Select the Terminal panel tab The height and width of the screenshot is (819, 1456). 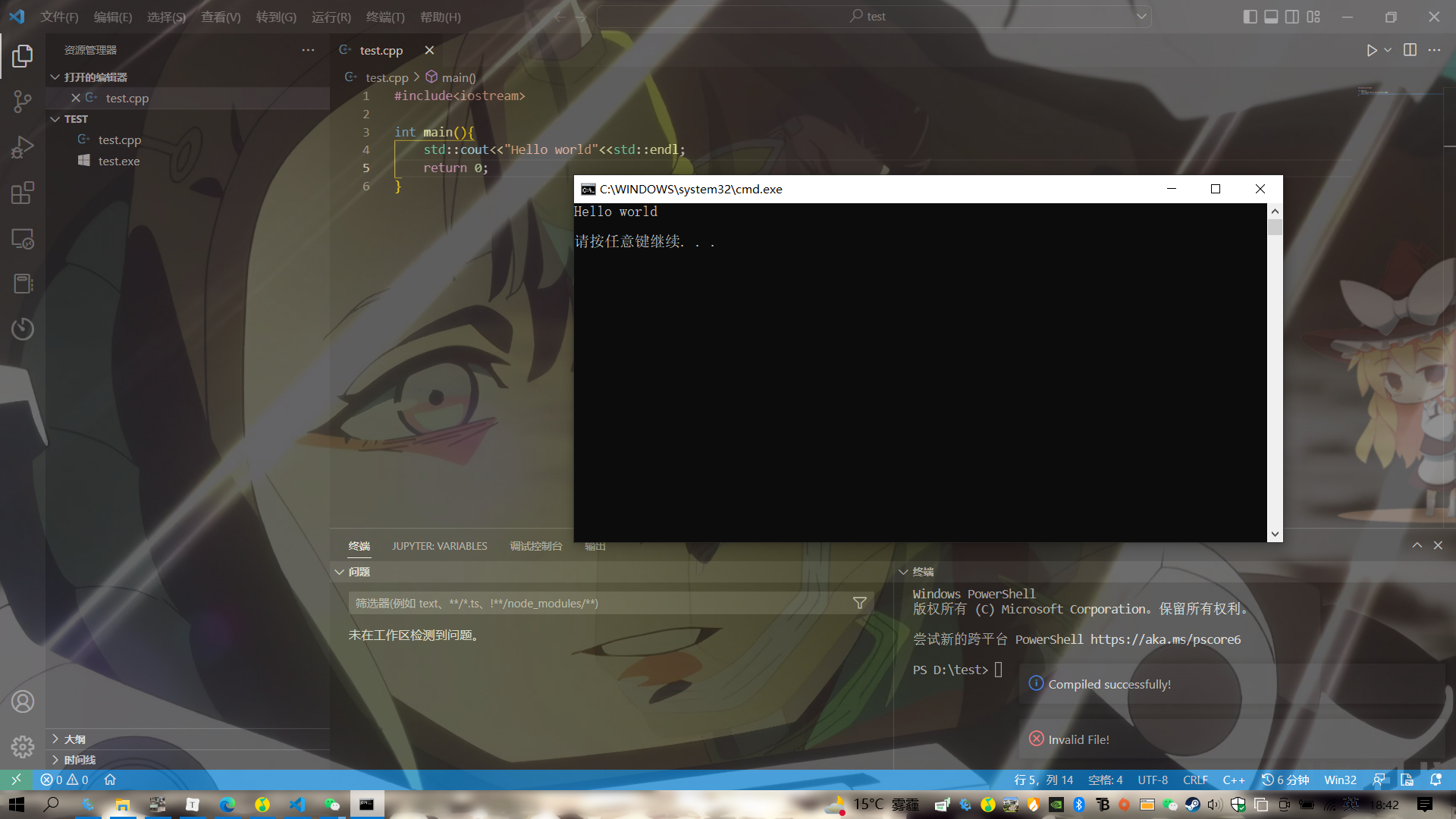coord(359,546)
